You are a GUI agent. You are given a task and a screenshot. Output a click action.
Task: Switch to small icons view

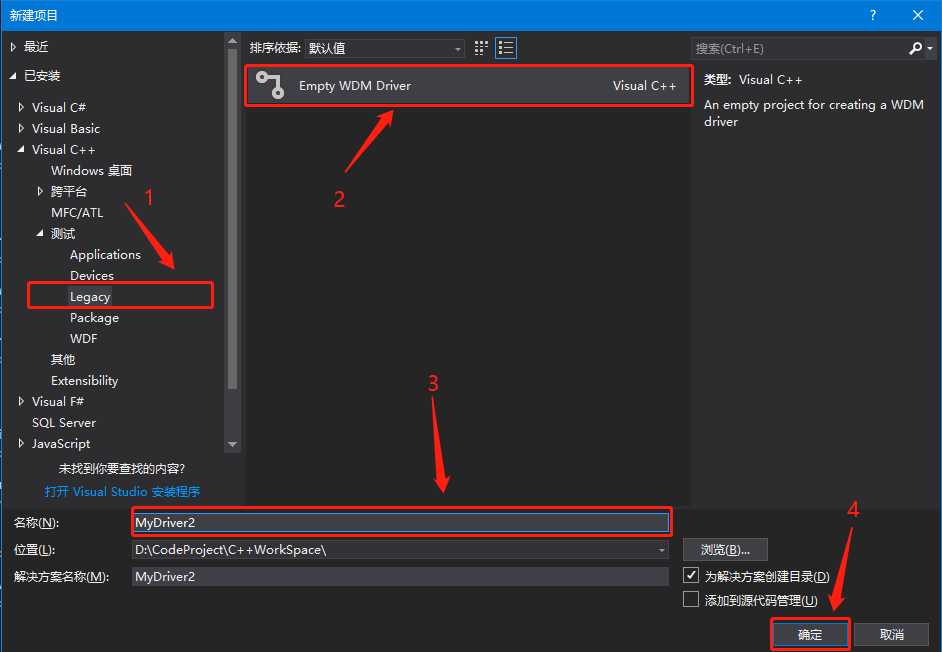(481, 48)
